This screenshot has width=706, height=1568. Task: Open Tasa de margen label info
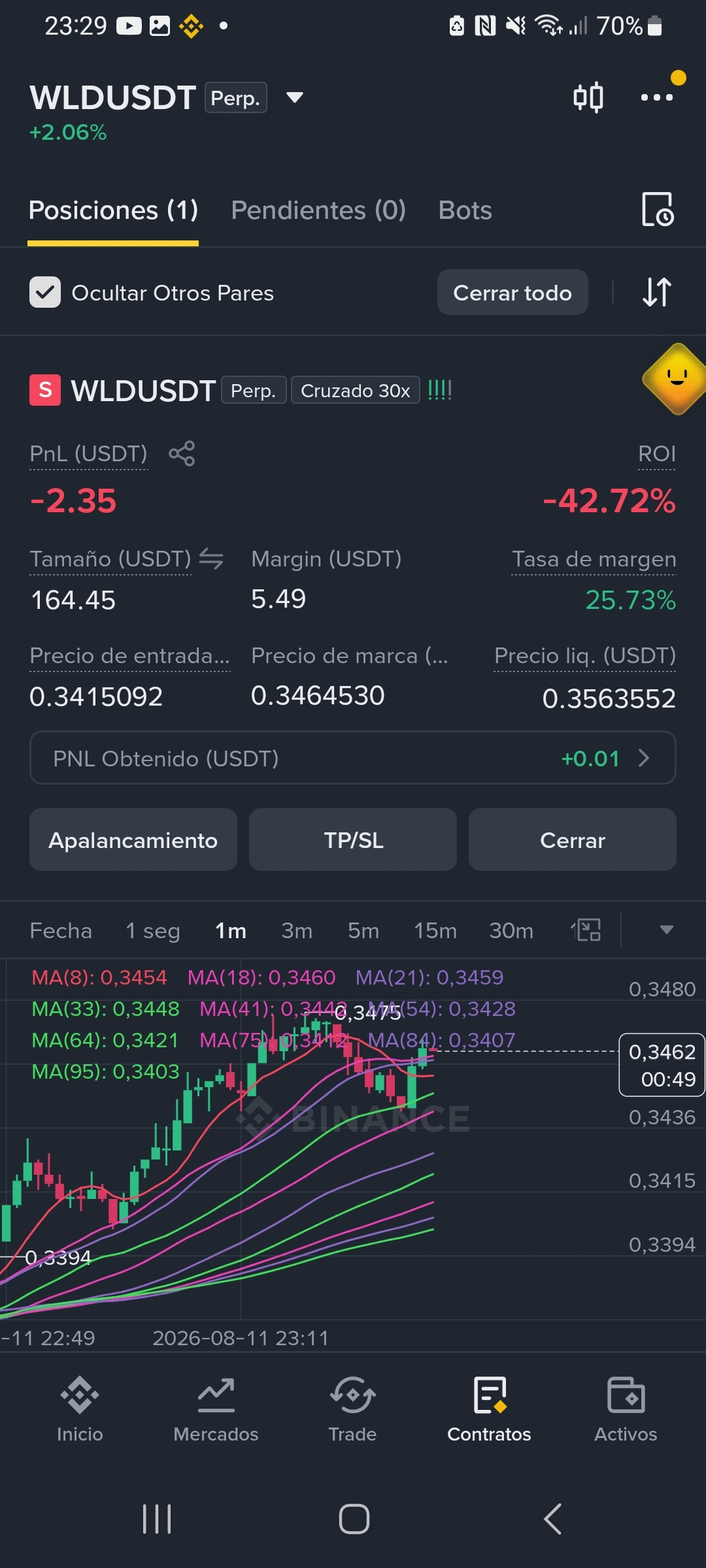pos(594,559)
